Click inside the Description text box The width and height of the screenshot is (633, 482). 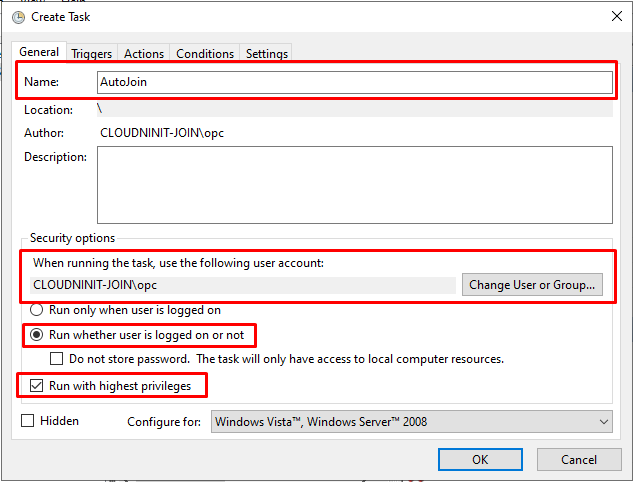[x=355, y=185]
